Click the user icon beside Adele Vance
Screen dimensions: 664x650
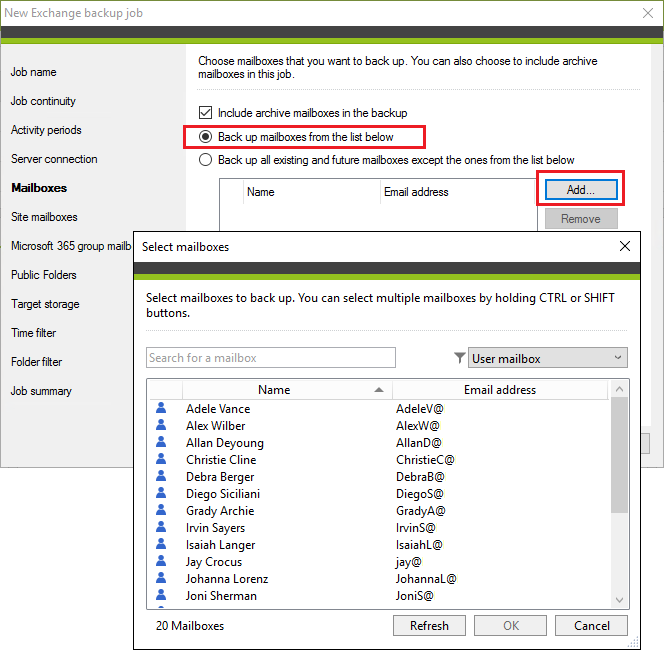[161, 408]
